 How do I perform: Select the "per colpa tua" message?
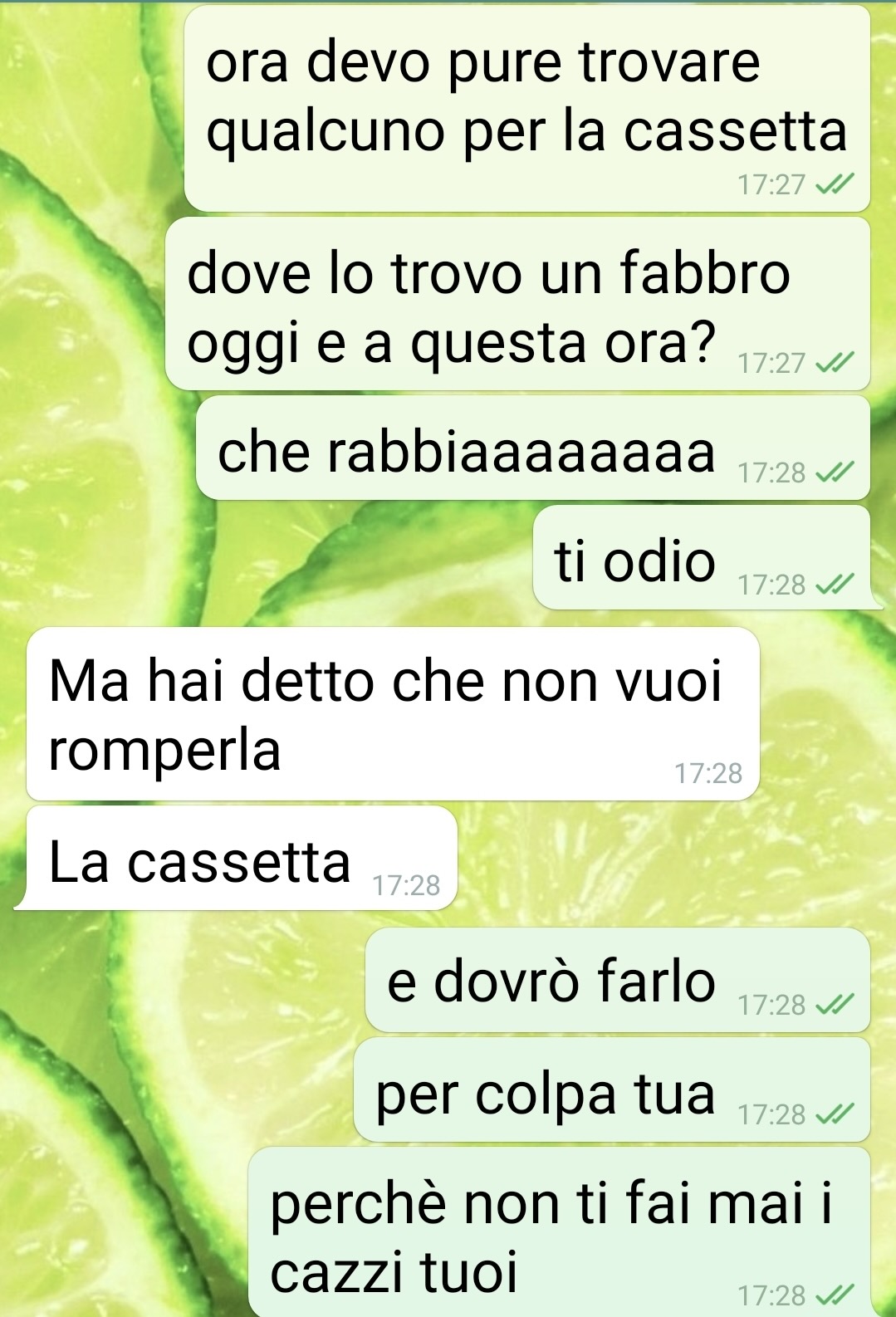pos(612,1089)
